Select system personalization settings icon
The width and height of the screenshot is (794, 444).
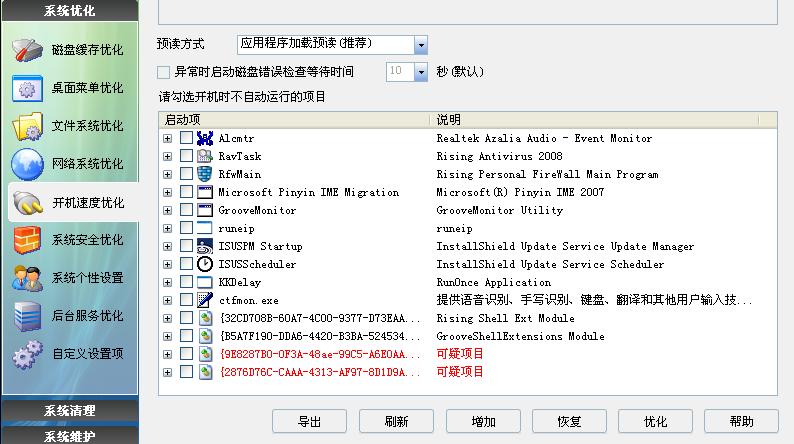(28, 277)
